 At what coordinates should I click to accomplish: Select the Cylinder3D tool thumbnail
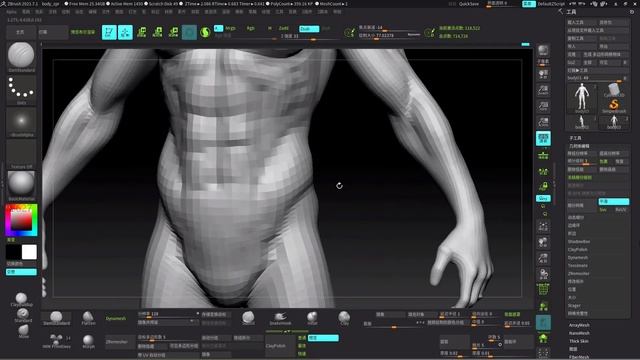coord(614,90)
